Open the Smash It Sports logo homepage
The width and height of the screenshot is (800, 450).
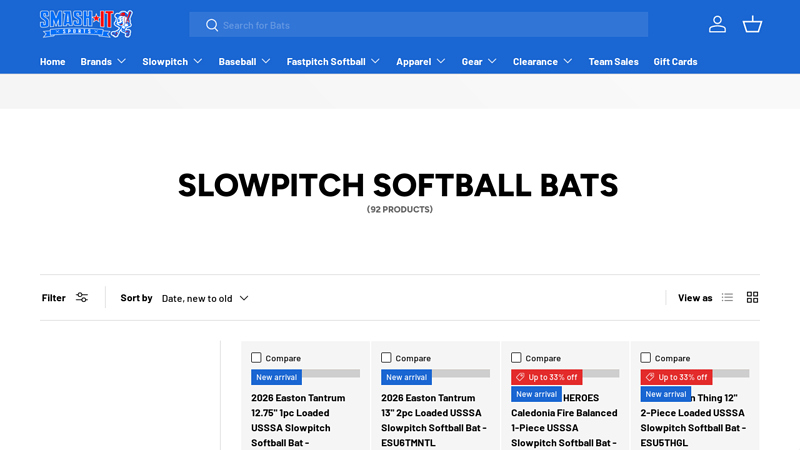click(86, 24)
